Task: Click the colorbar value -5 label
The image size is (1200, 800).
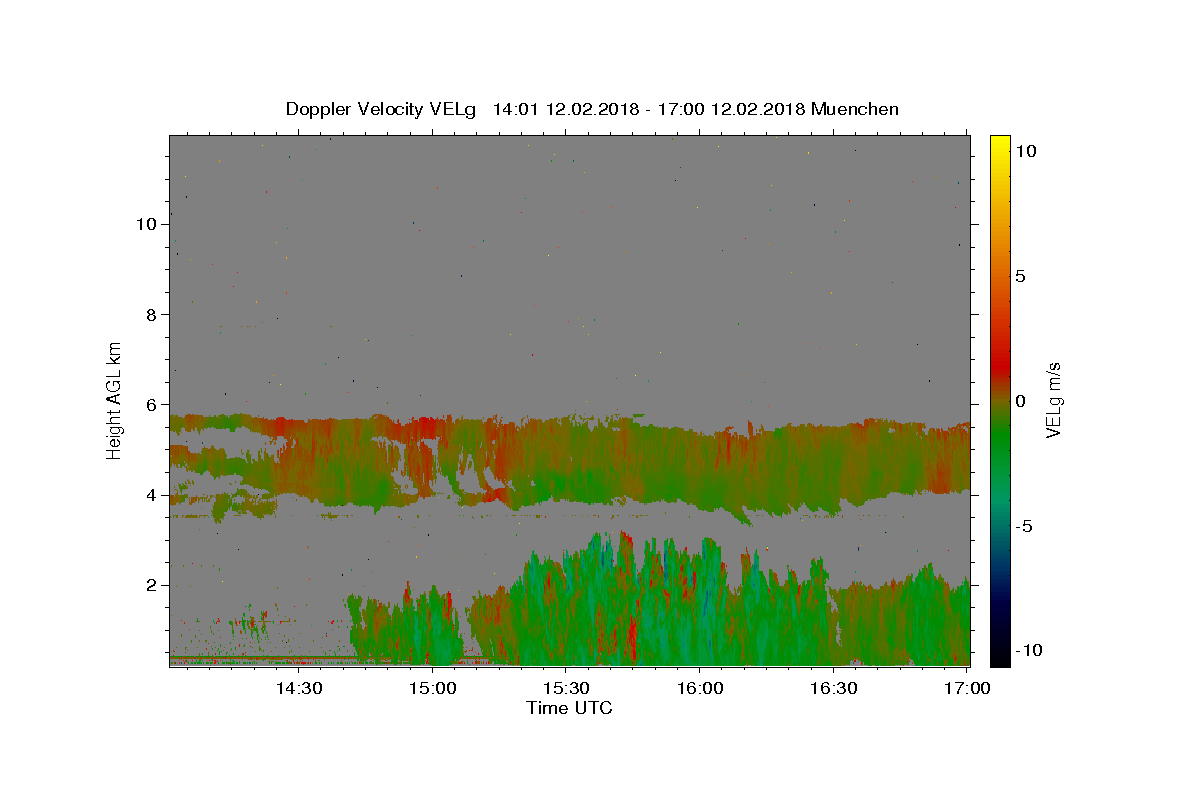Action: (x=1024, y=526)
